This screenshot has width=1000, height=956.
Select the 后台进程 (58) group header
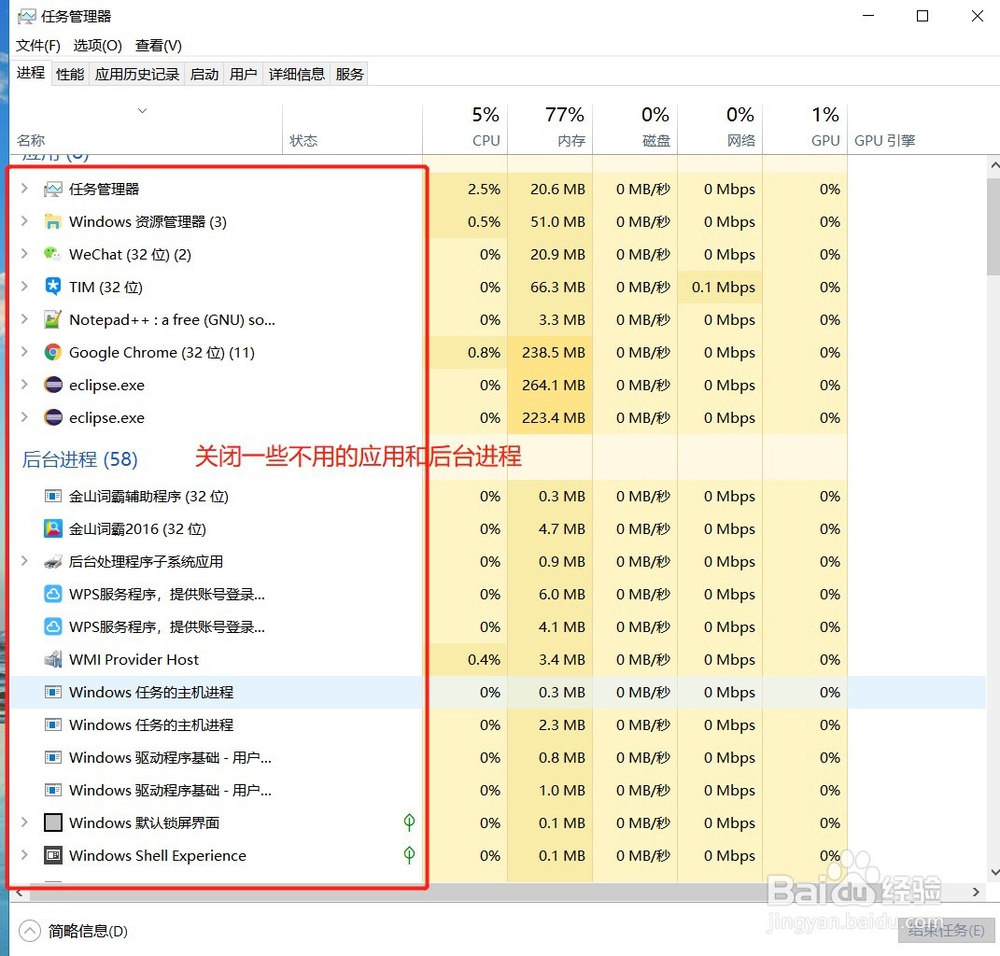coord(80,459)
